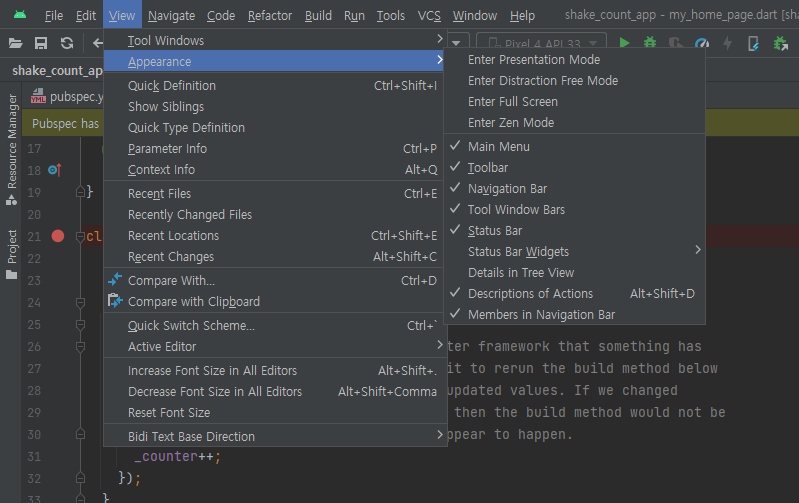Open the Refactor menu

click(x=270, y=16)
